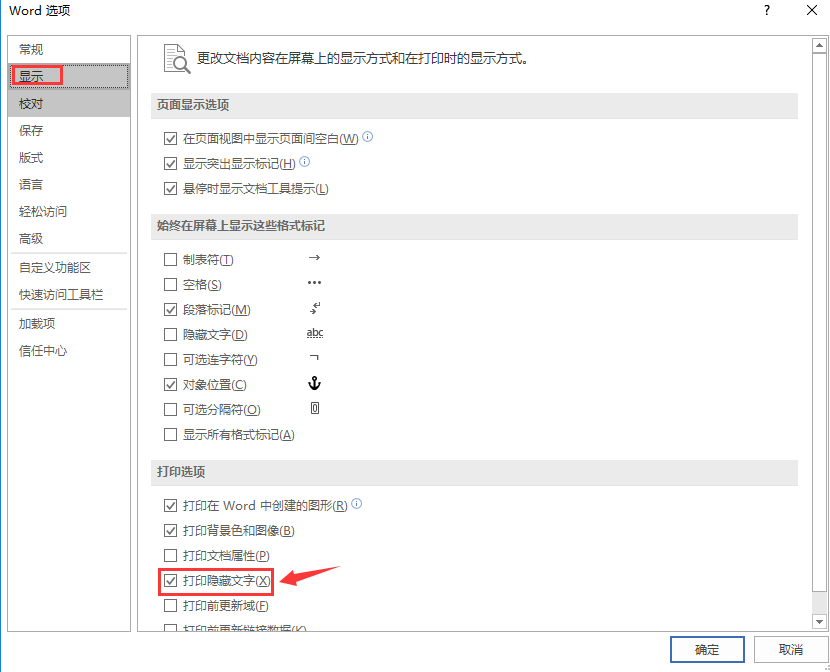Viewport: 830px width, 672px height.
Task: Close the Word 选项 dialog
Action: coord(812,11)
